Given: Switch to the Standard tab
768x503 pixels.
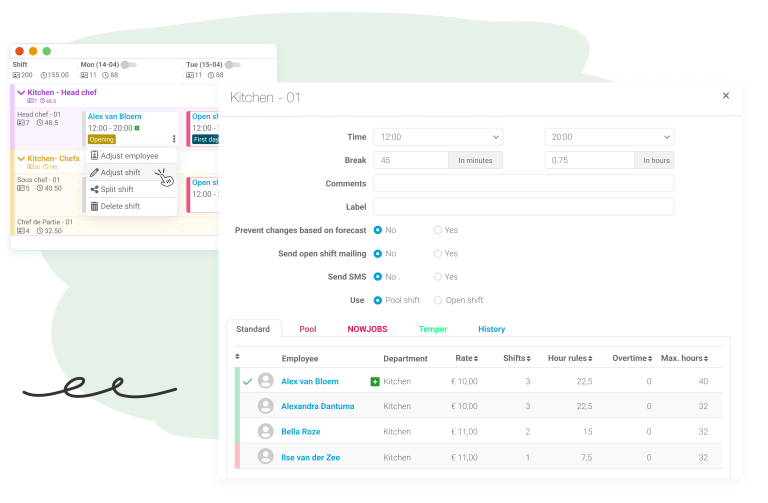Looking at the screenshot, I should [253, 329].
